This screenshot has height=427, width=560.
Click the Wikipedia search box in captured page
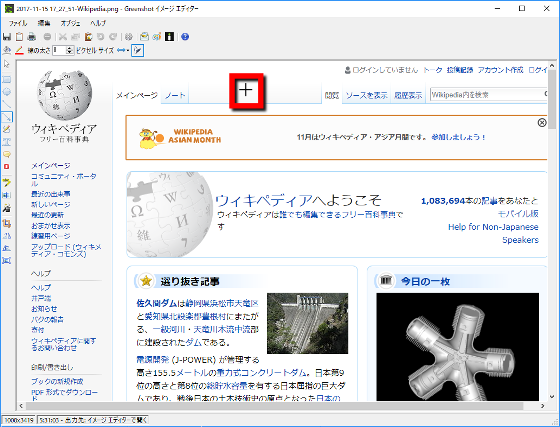(489, 95)
